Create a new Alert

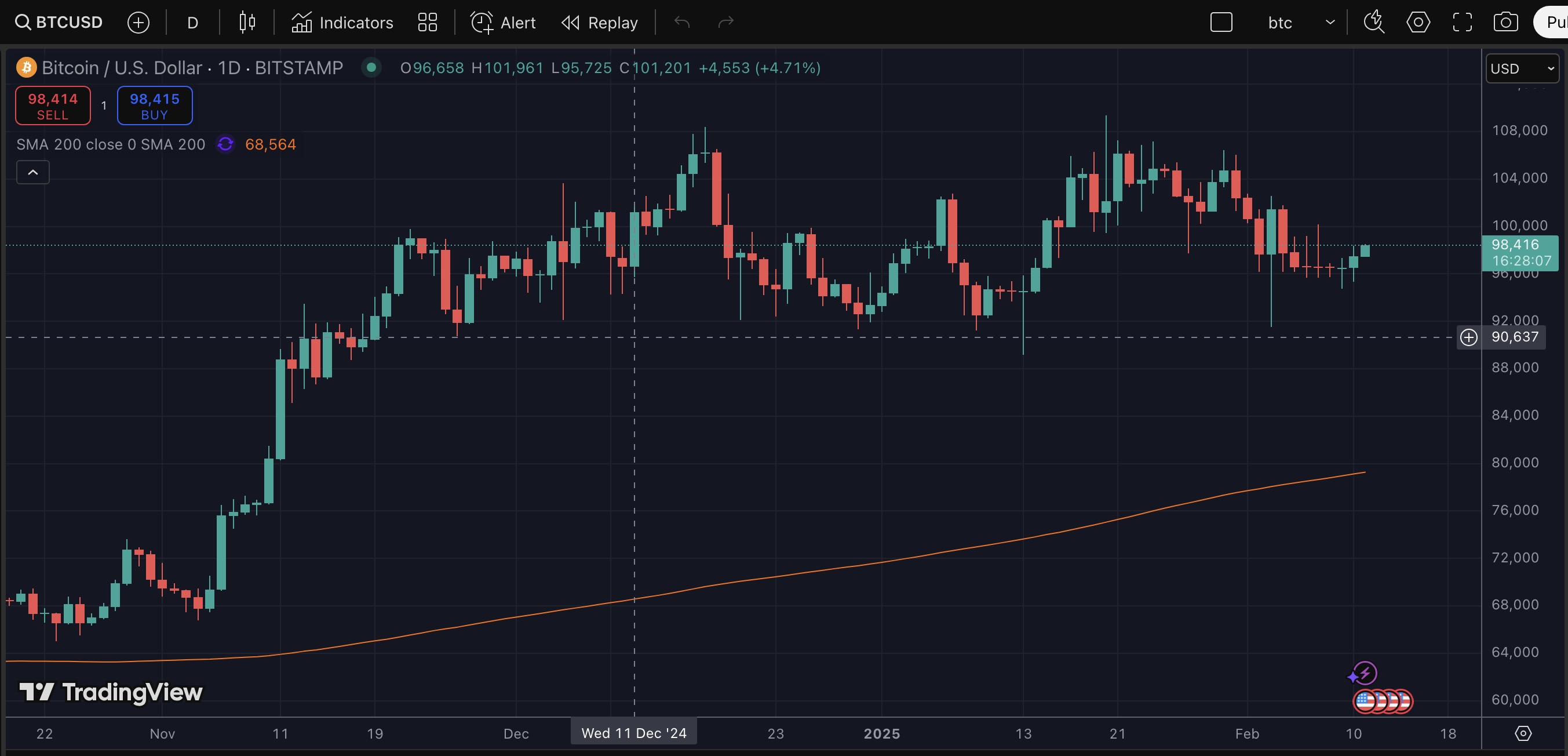[504, 23]
